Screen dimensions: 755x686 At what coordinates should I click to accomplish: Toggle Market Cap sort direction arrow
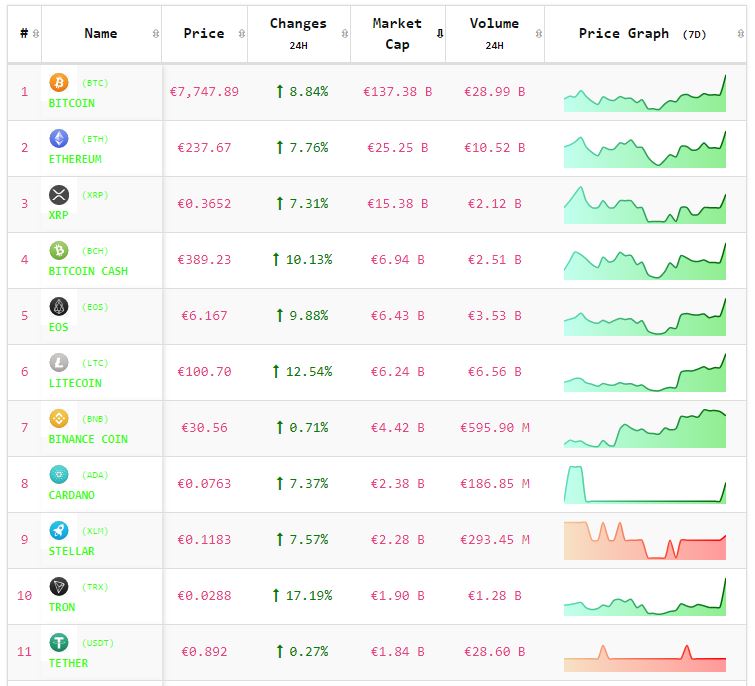(x=439, y=34)
